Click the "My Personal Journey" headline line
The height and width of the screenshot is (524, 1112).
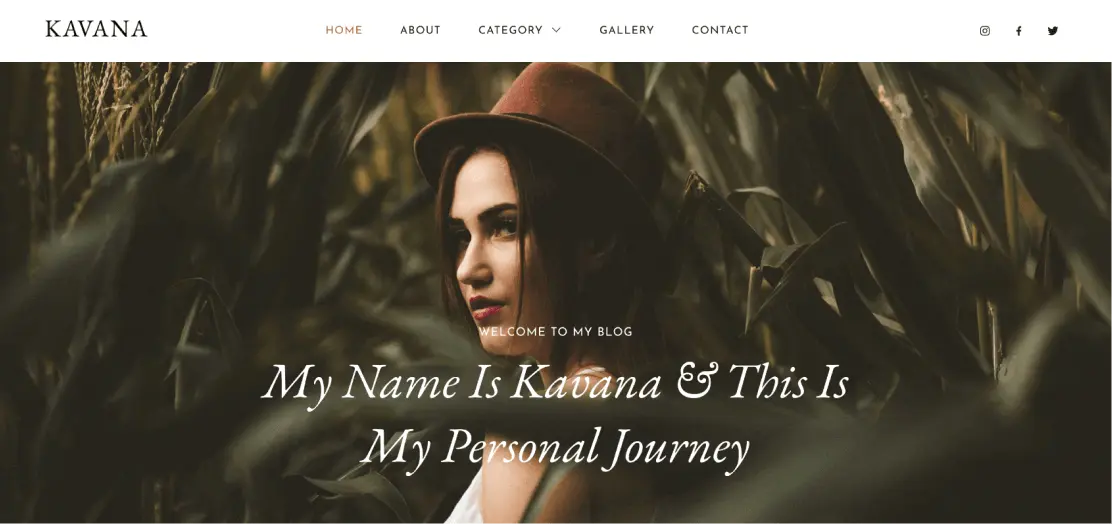(x=555, y=448)
